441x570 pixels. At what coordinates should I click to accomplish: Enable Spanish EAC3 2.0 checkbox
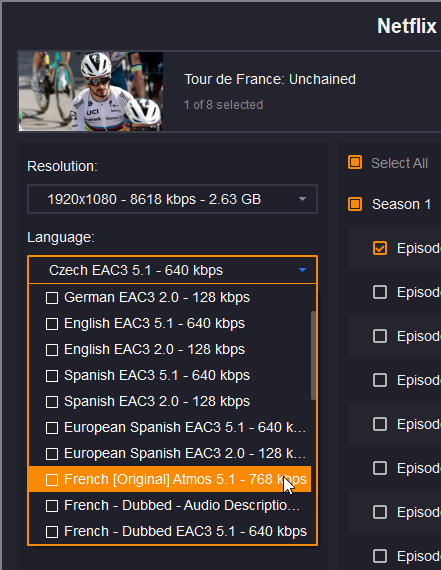coord(52,402)
